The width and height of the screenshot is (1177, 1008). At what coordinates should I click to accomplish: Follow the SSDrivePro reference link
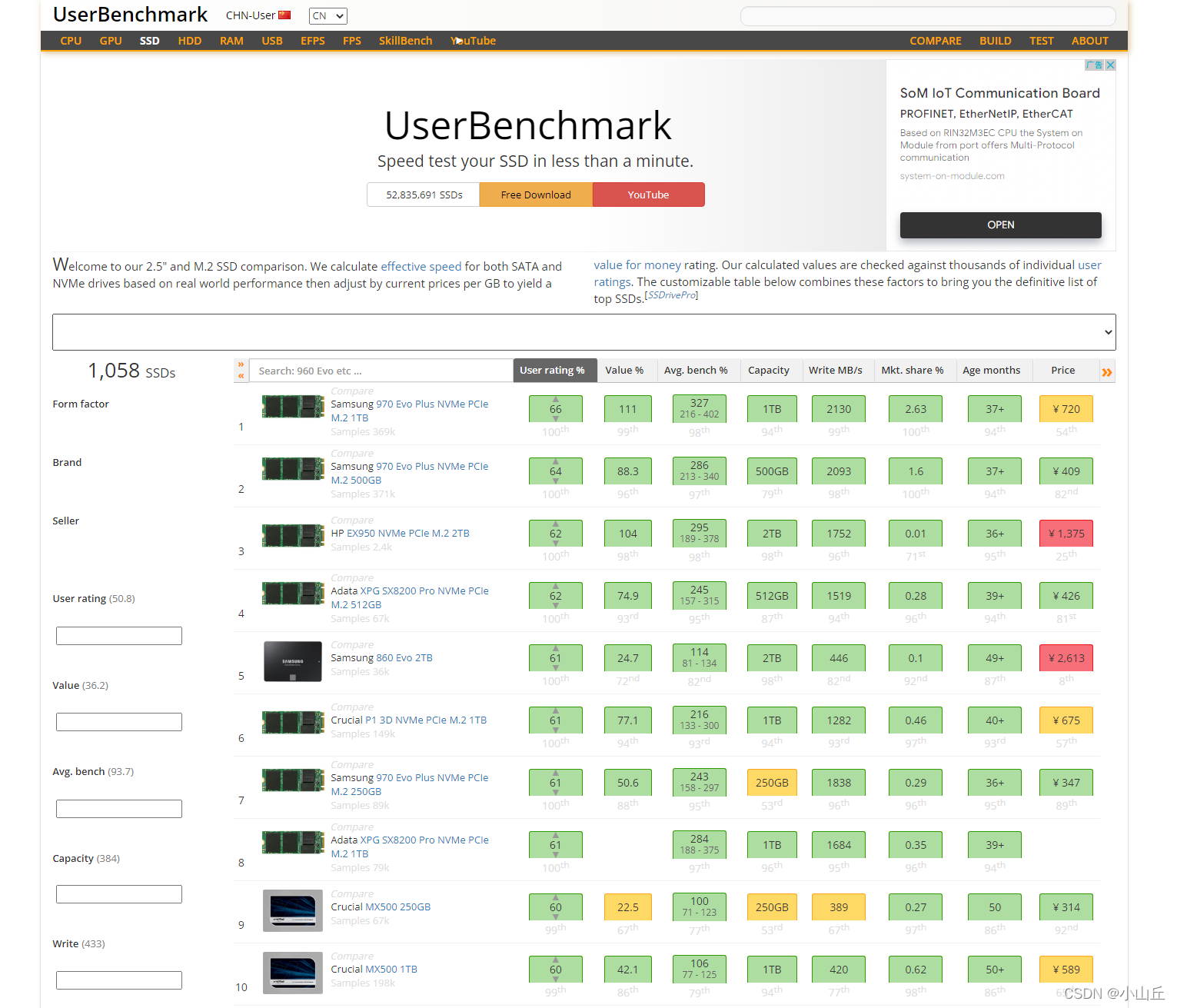[x=671, y=295]
